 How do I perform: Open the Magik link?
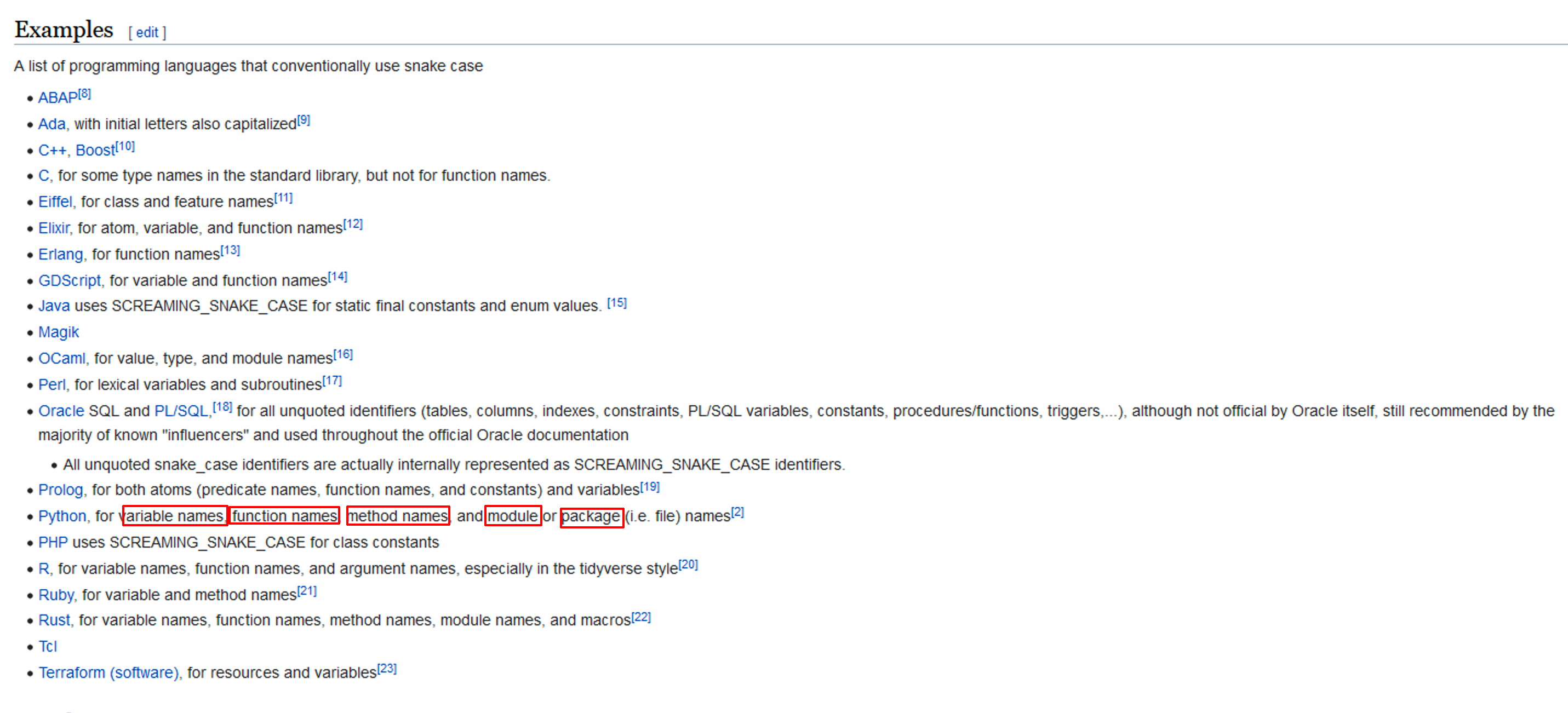click(x=59, y=332)
